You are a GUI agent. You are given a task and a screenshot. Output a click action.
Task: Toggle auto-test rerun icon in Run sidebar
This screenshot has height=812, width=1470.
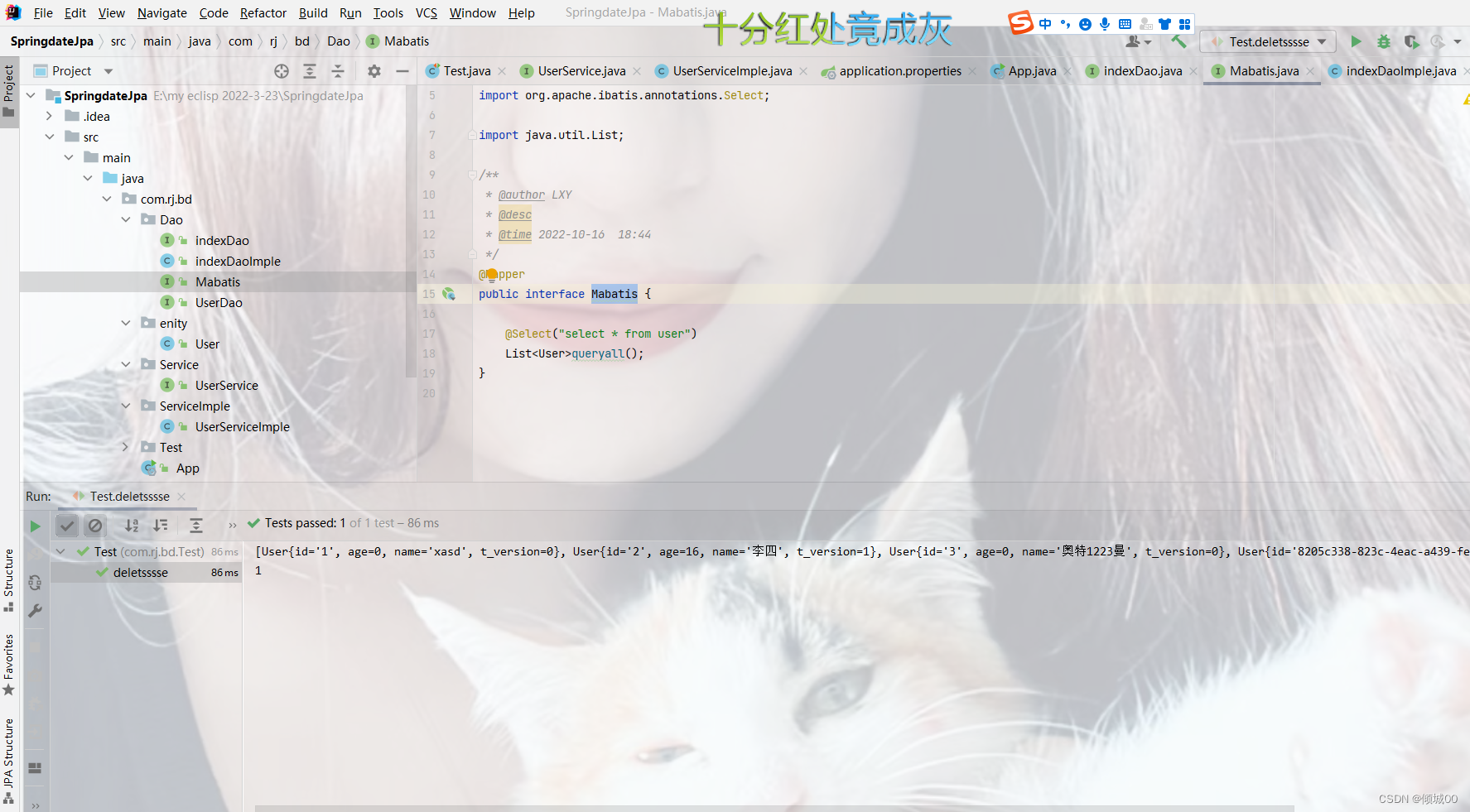(35, 582)
